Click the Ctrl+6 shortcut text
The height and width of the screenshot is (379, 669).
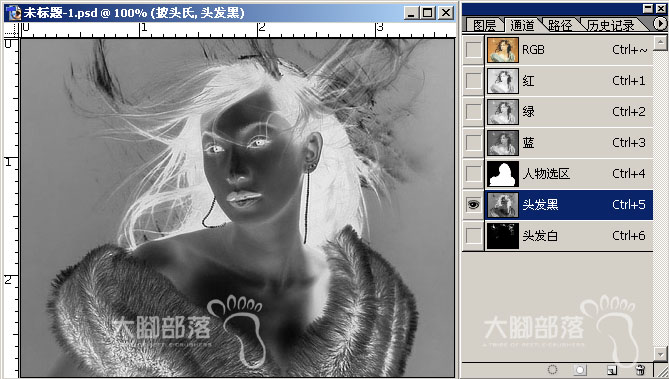(x=629, y=236)
